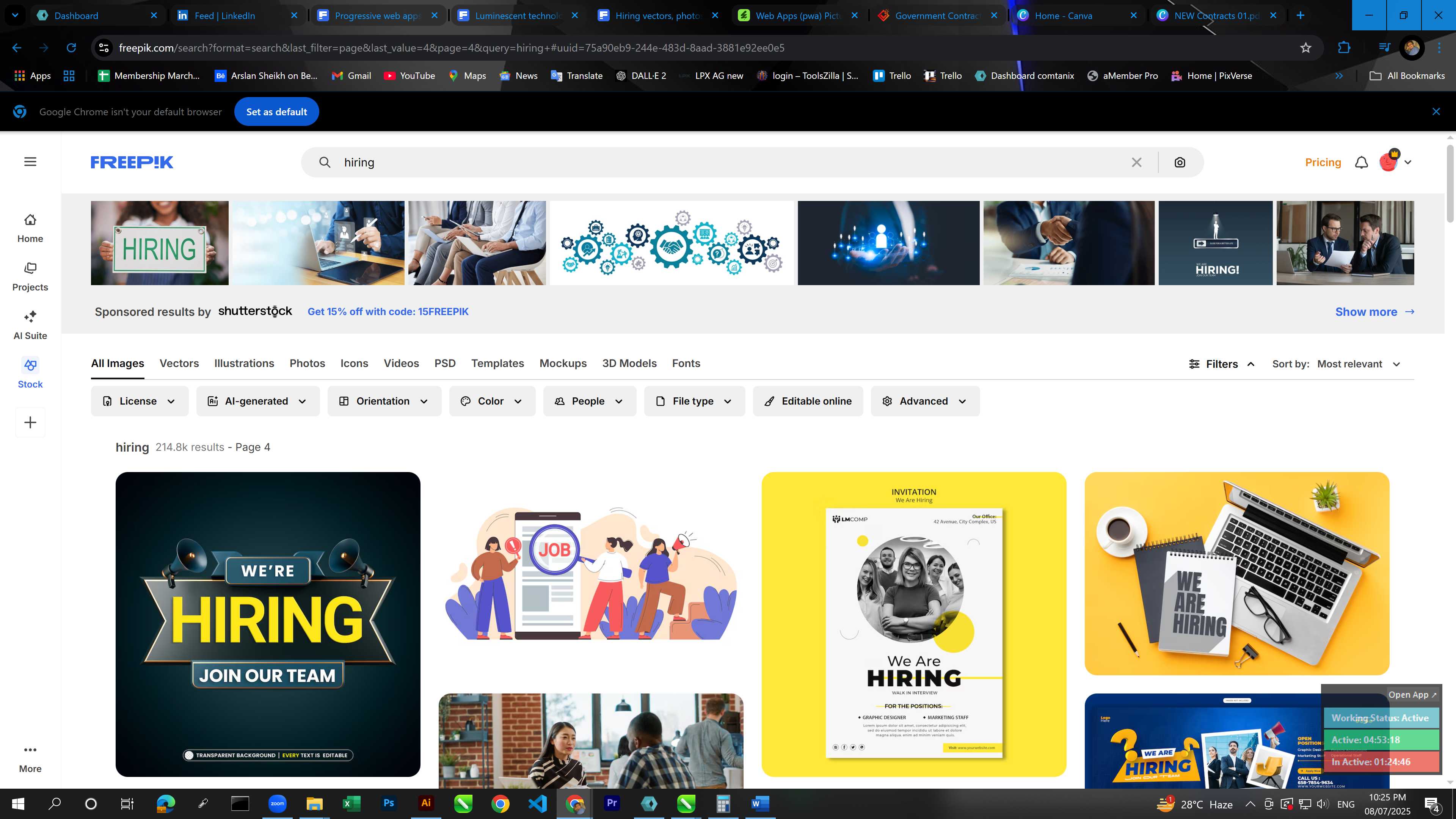Viewport: 1456px width, 819px height.
Task: Select the Illustrations tab
Action: 244,364
